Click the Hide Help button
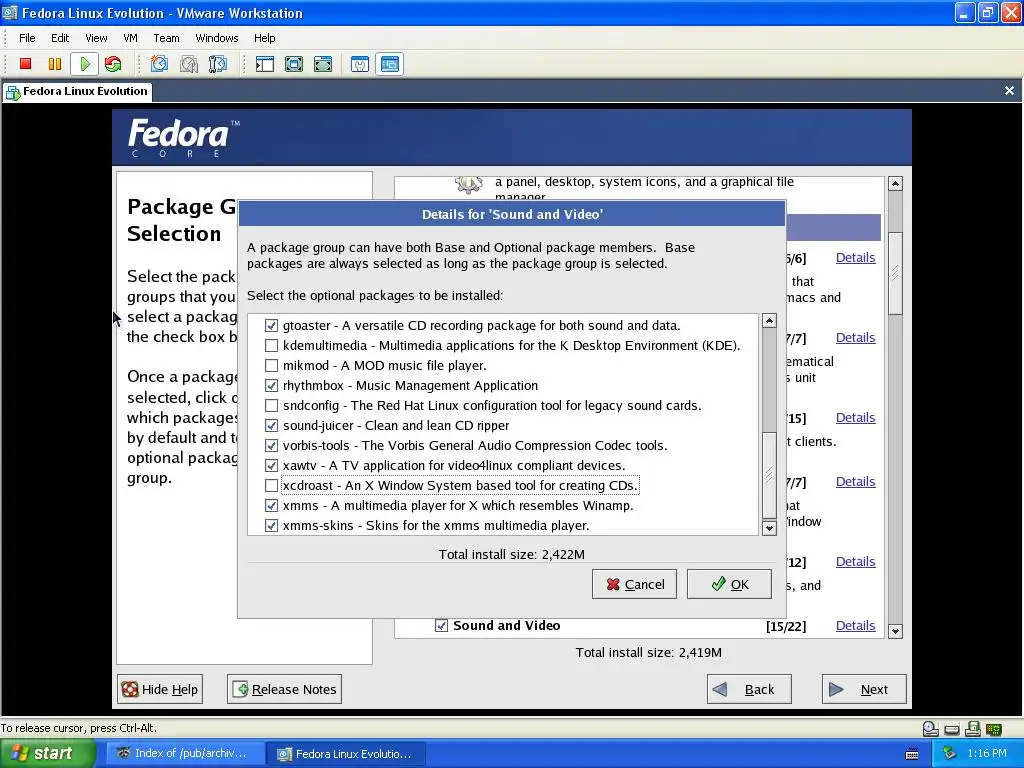1024x768 pixels. click(160, 690)
